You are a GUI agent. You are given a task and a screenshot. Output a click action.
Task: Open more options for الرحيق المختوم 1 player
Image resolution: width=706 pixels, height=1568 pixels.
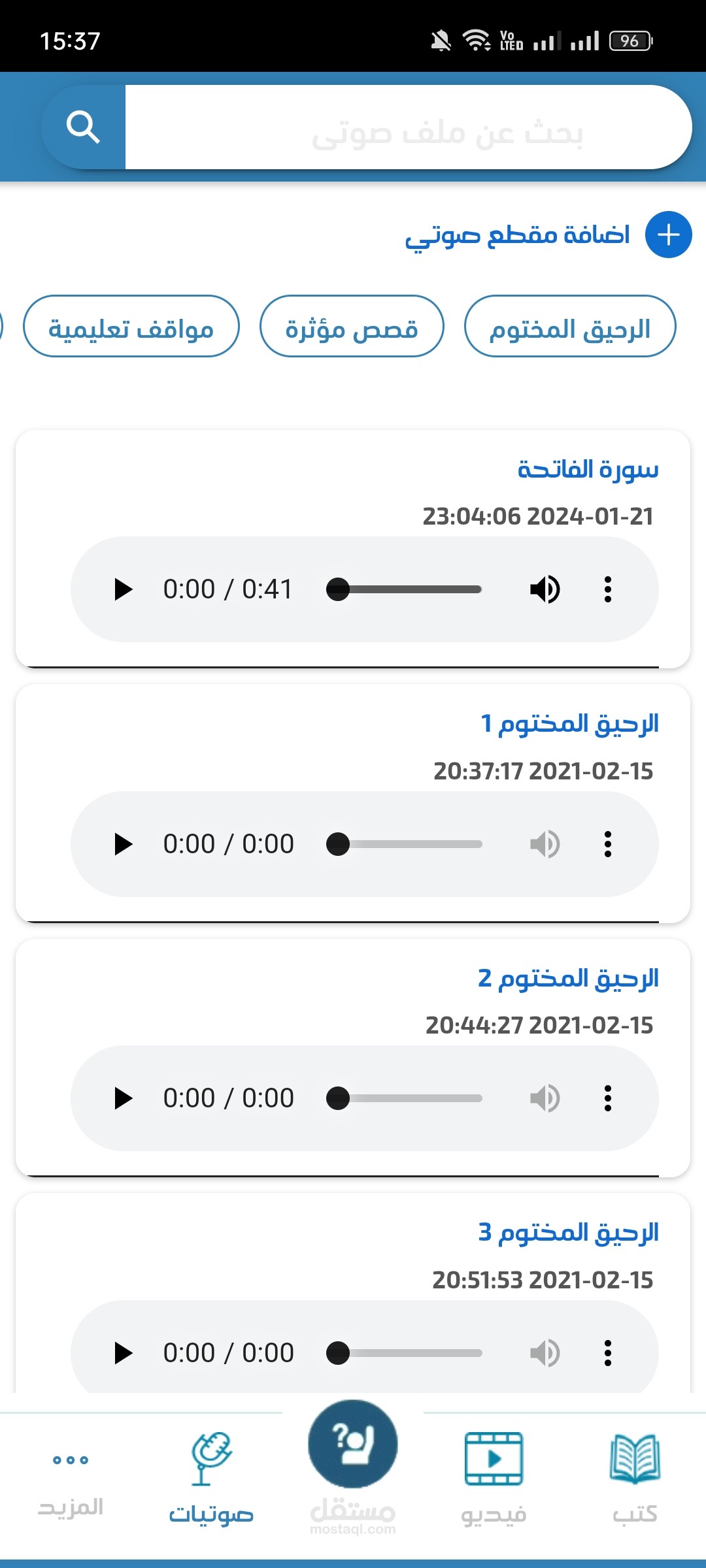[608, 844]
